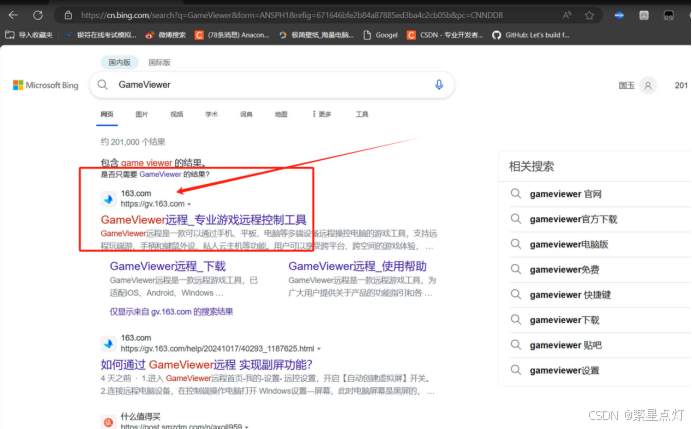
Task: Open 如何通过 GameViewer远程 实现副屏功能 result
Action: pos(207,365)
